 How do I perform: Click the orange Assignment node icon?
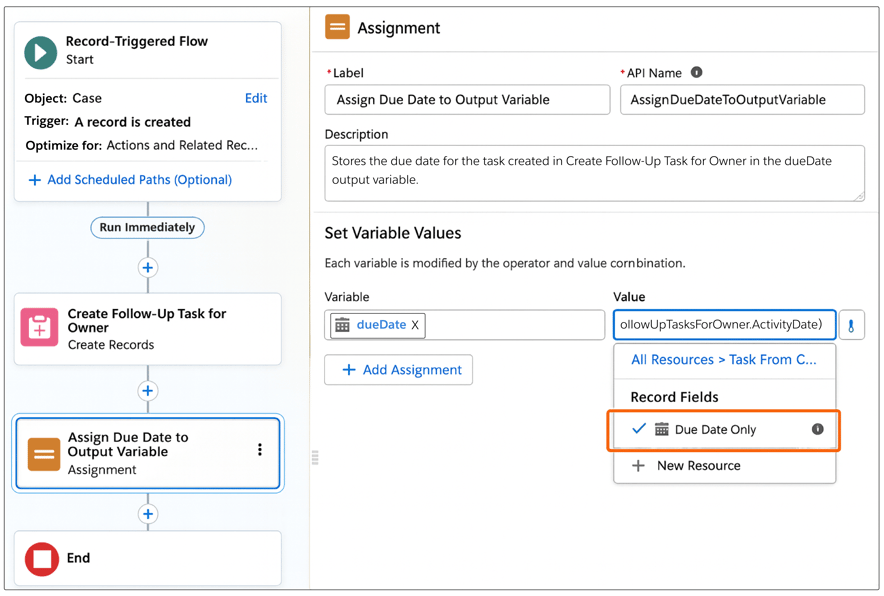(x=43, y=453)
